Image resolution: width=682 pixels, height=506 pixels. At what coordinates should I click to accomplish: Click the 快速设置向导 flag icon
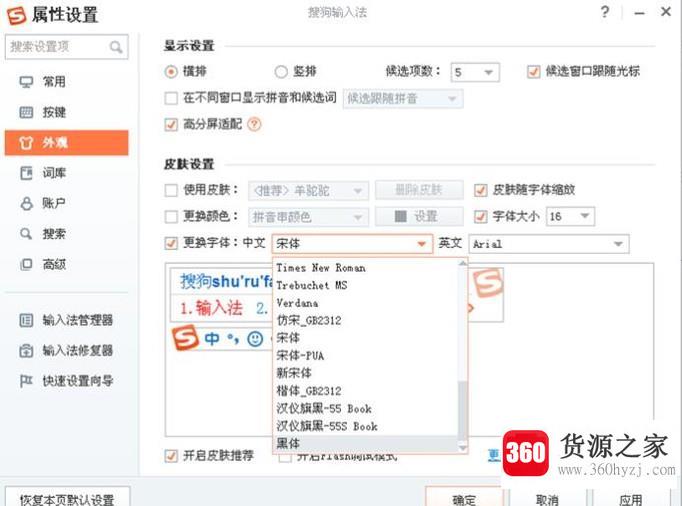click(x=26, y=381)
